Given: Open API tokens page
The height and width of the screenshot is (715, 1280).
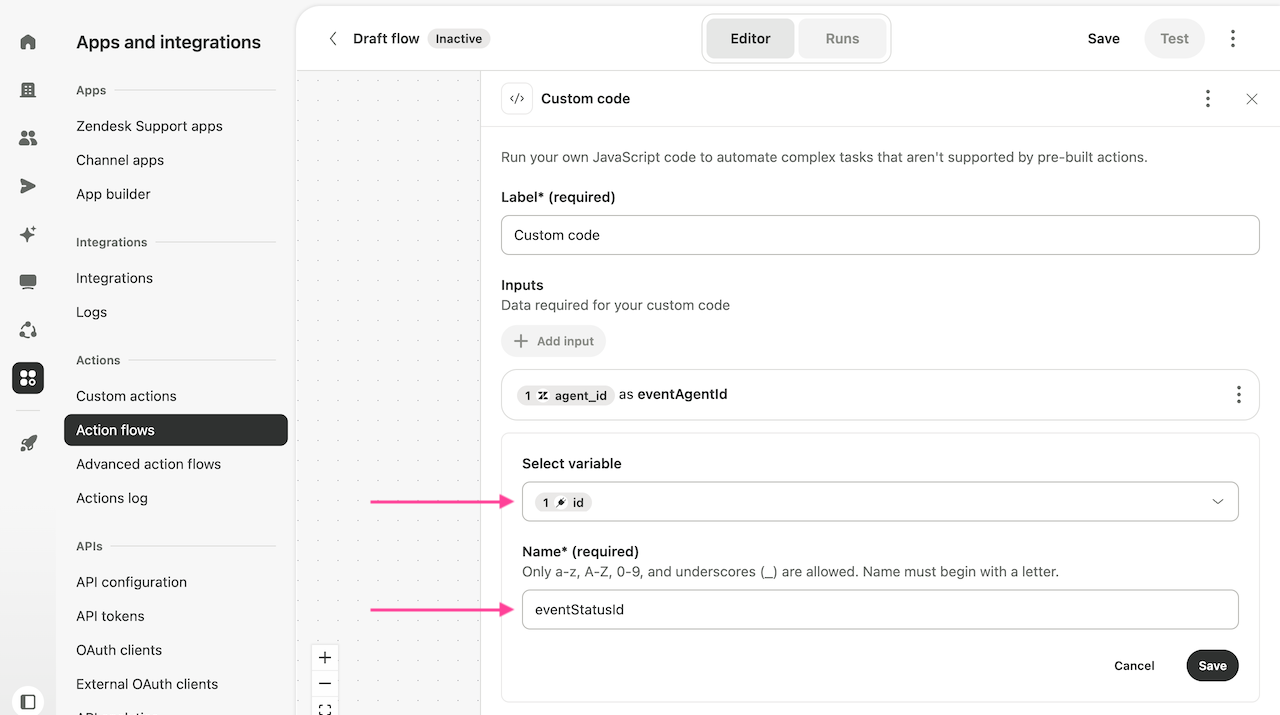Looking at the screenshot, I should (110, 616).
